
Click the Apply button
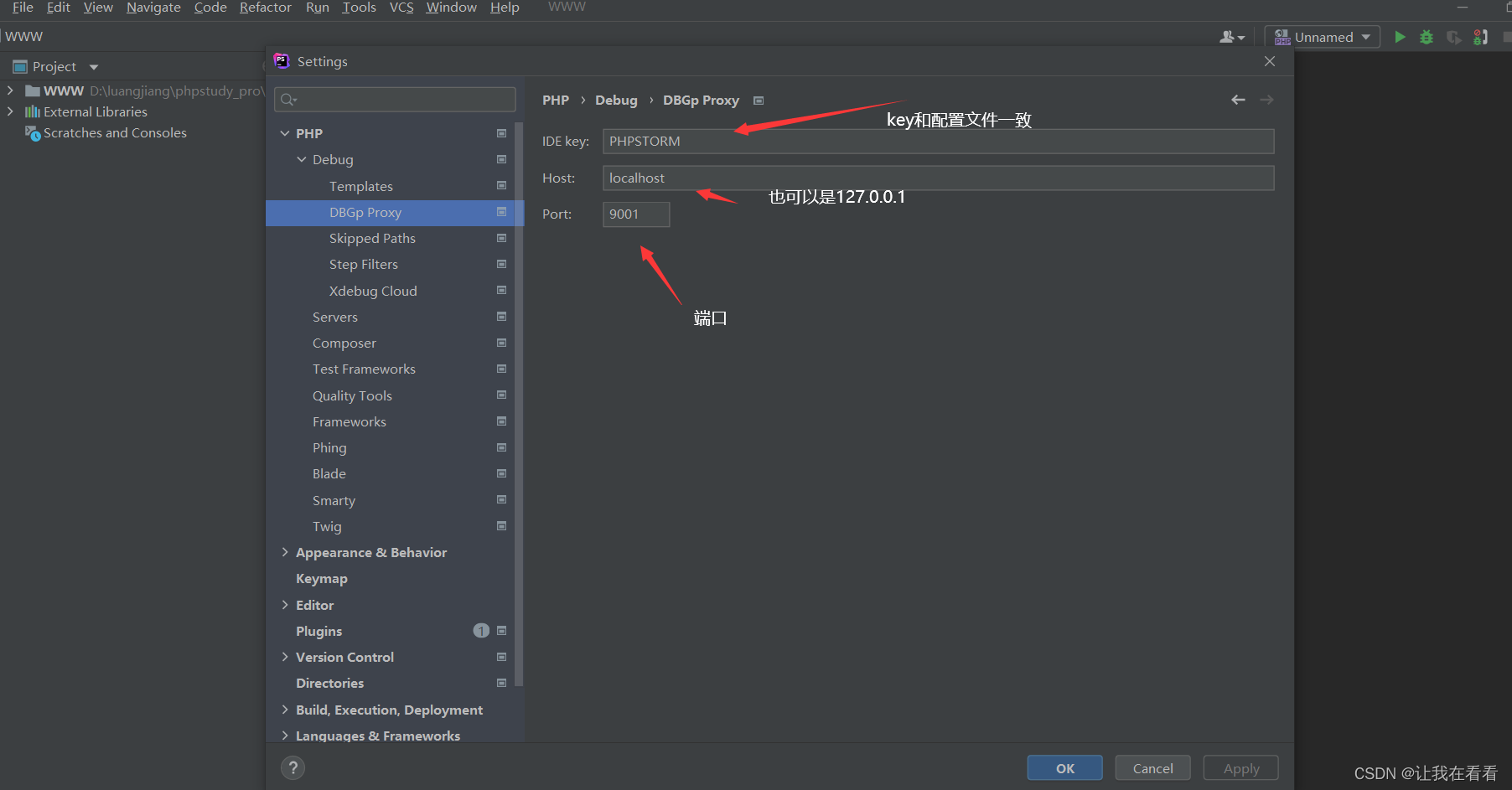click(x=1240, y=768)
